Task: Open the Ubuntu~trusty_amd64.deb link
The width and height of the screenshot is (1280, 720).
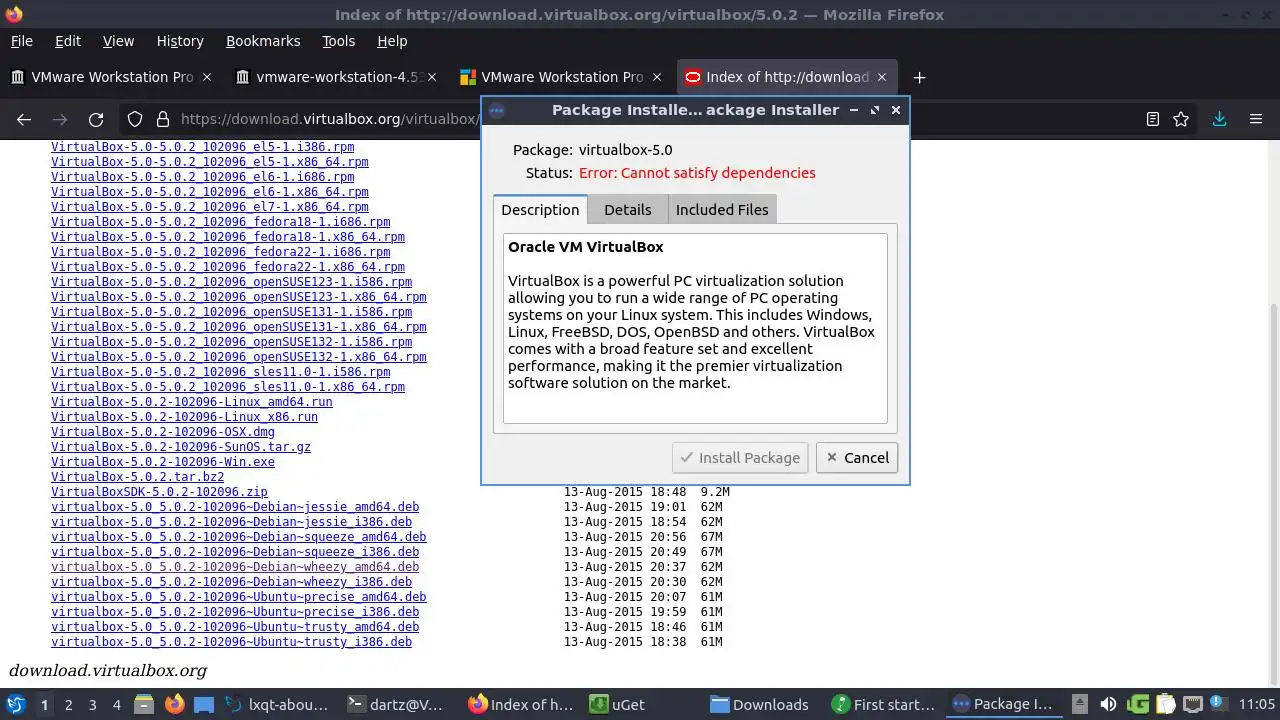Action: (235, 627)
